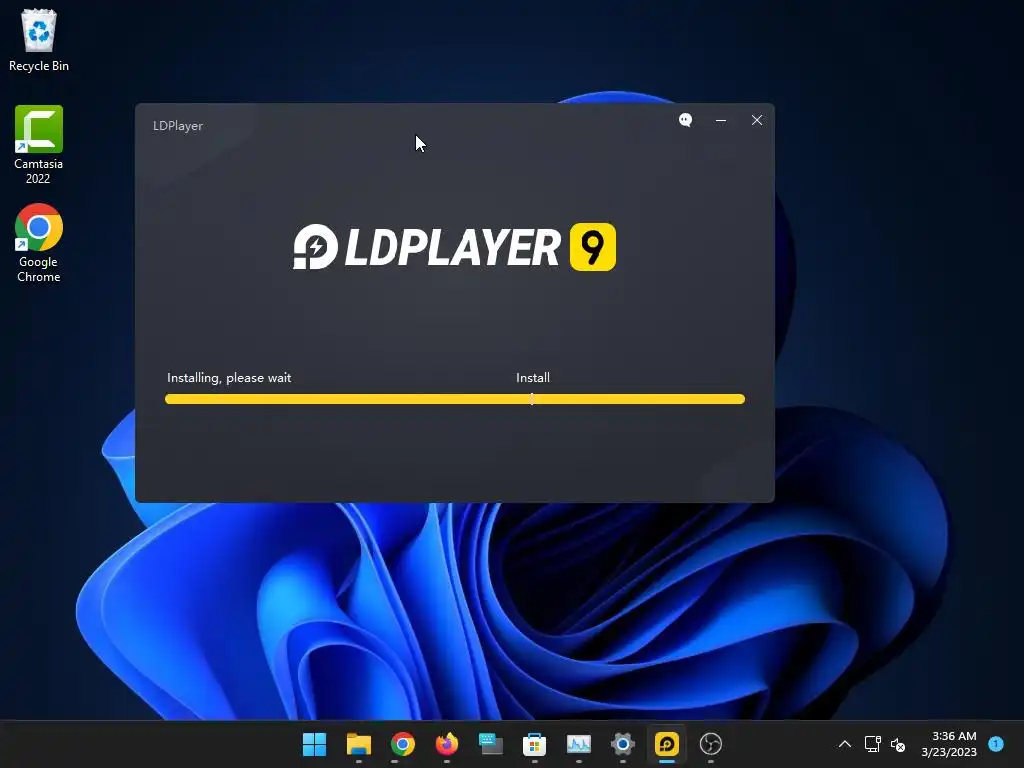Viewport: 1024px width, 768px height.
Task: Launch Firefox from the taskbar
Action: pyautogui.click(x=447, y=744)
